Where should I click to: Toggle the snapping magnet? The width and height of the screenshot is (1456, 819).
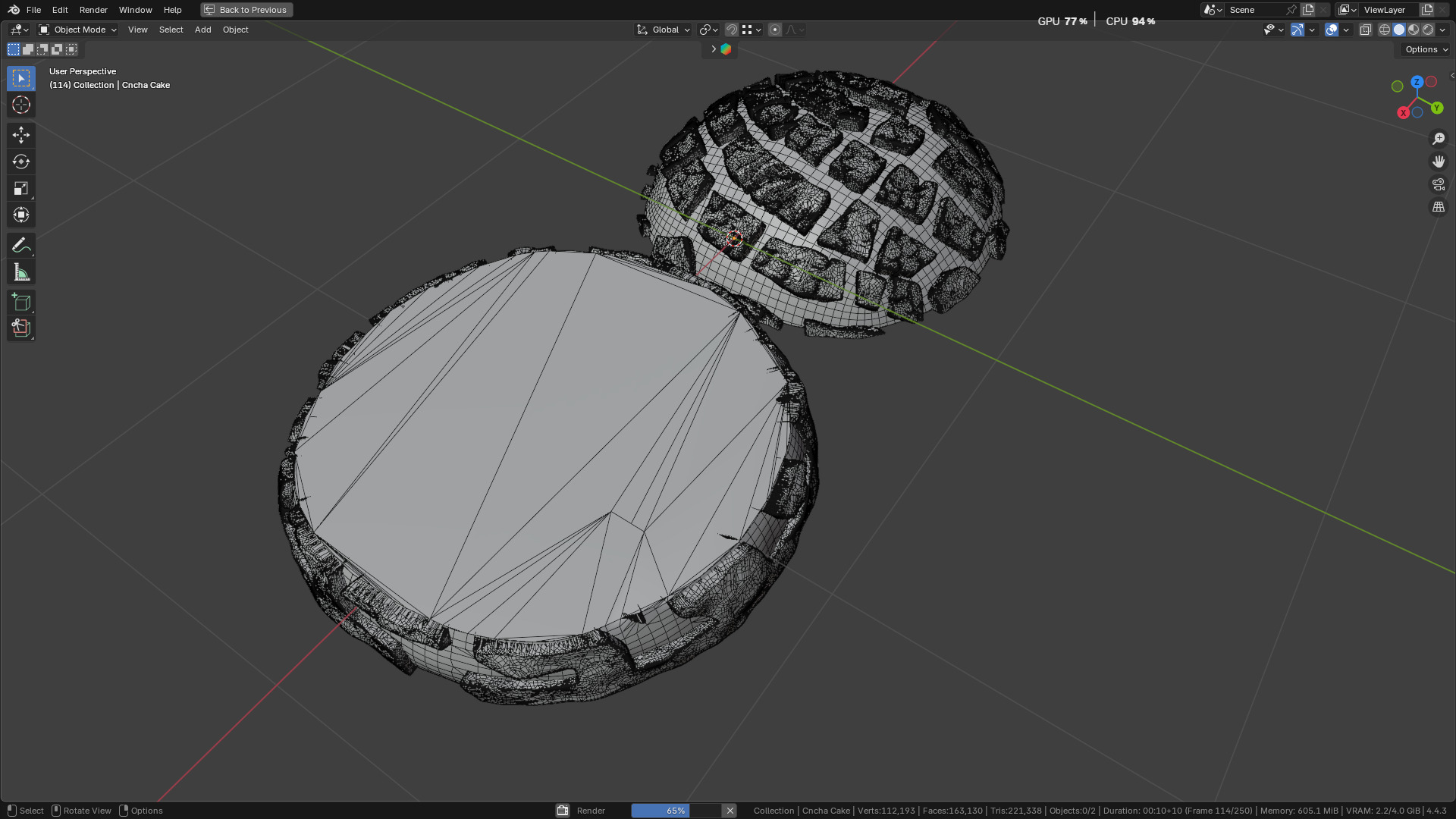732,30
